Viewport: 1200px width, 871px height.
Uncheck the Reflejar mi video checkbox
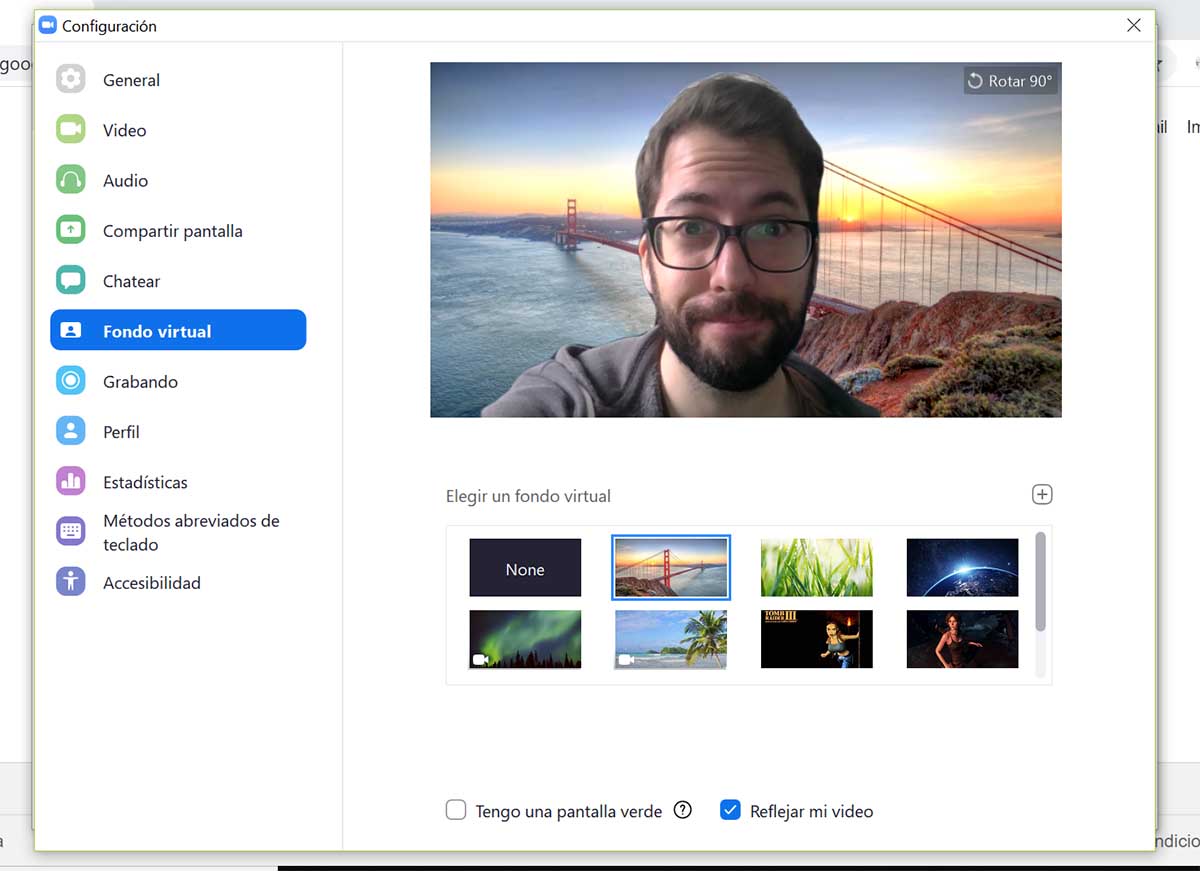coord(730,810)
